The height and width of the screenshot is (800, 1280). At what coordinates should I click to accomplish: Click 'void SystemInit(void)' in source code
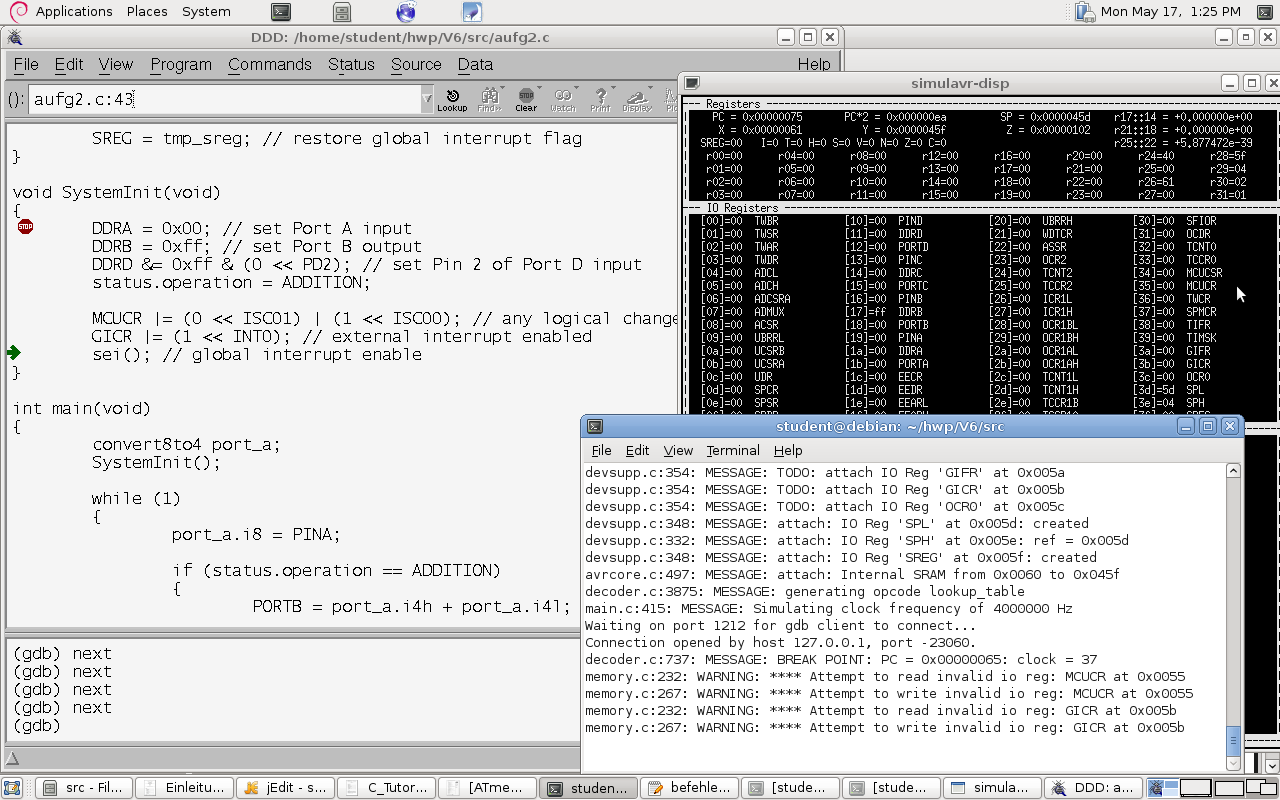pos(116,192)
